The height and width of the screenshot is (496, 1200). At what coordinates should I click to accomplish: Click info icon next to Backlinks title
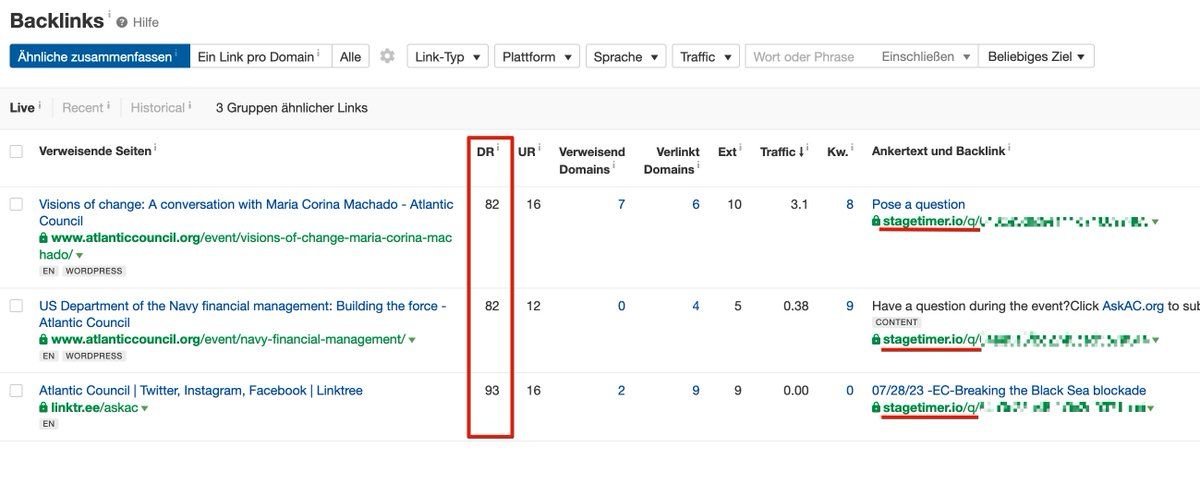click(109, 15)
